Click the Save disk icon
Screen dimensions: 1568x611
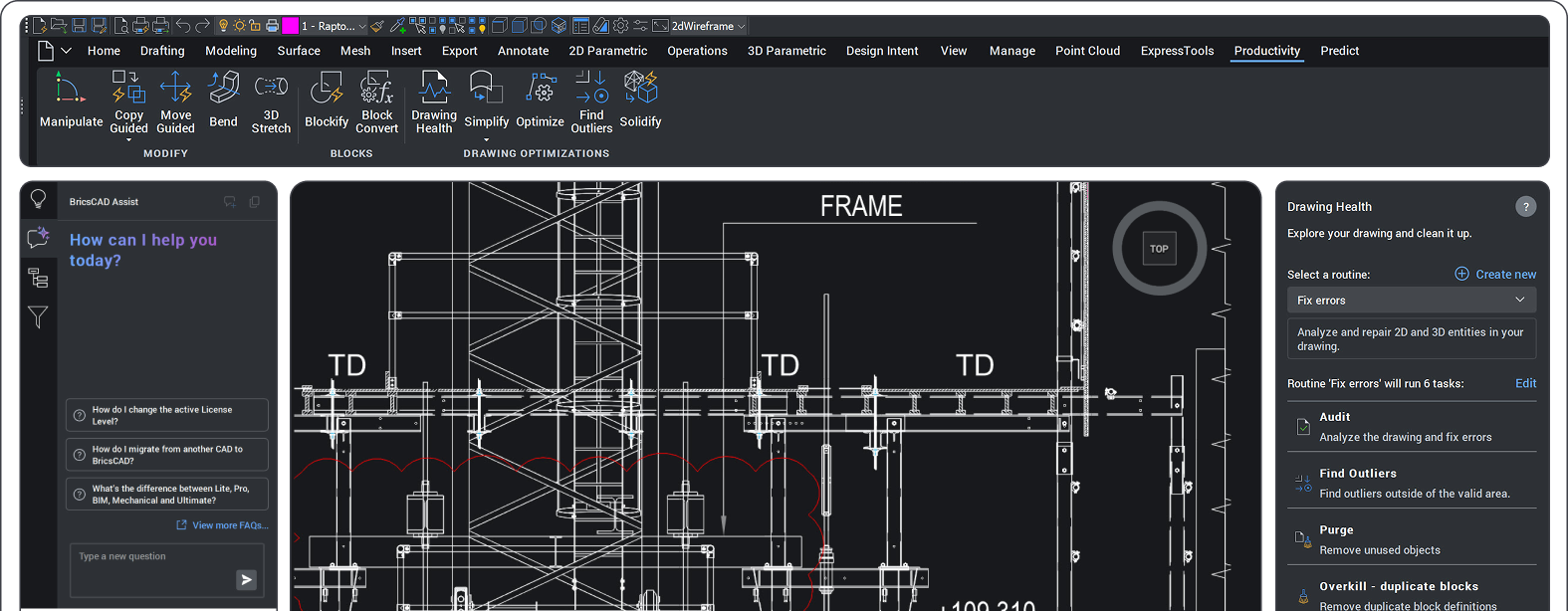click(79, 26)
